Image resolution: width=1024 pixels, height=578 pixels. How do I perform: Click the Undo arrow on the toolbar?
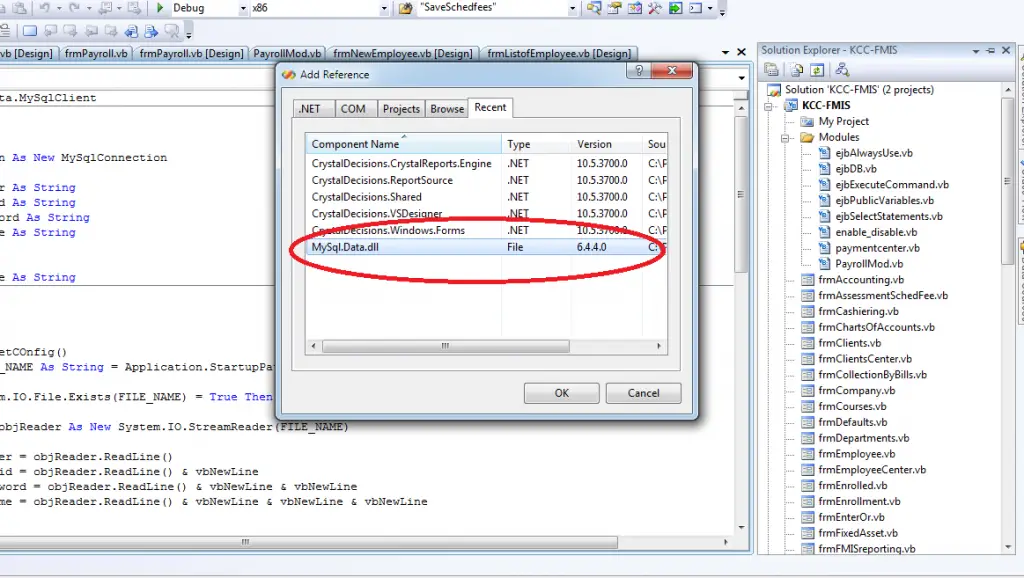pyautogui.click(x=45, y=8)
